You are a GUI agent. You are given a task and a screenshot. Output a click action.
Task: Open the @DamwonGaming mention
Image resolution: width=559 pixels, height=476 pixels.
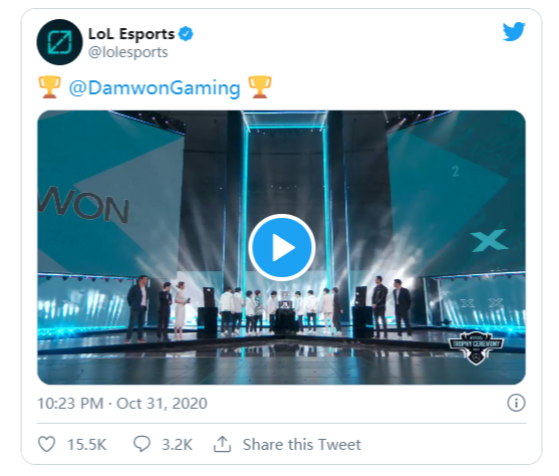[154, 88]
